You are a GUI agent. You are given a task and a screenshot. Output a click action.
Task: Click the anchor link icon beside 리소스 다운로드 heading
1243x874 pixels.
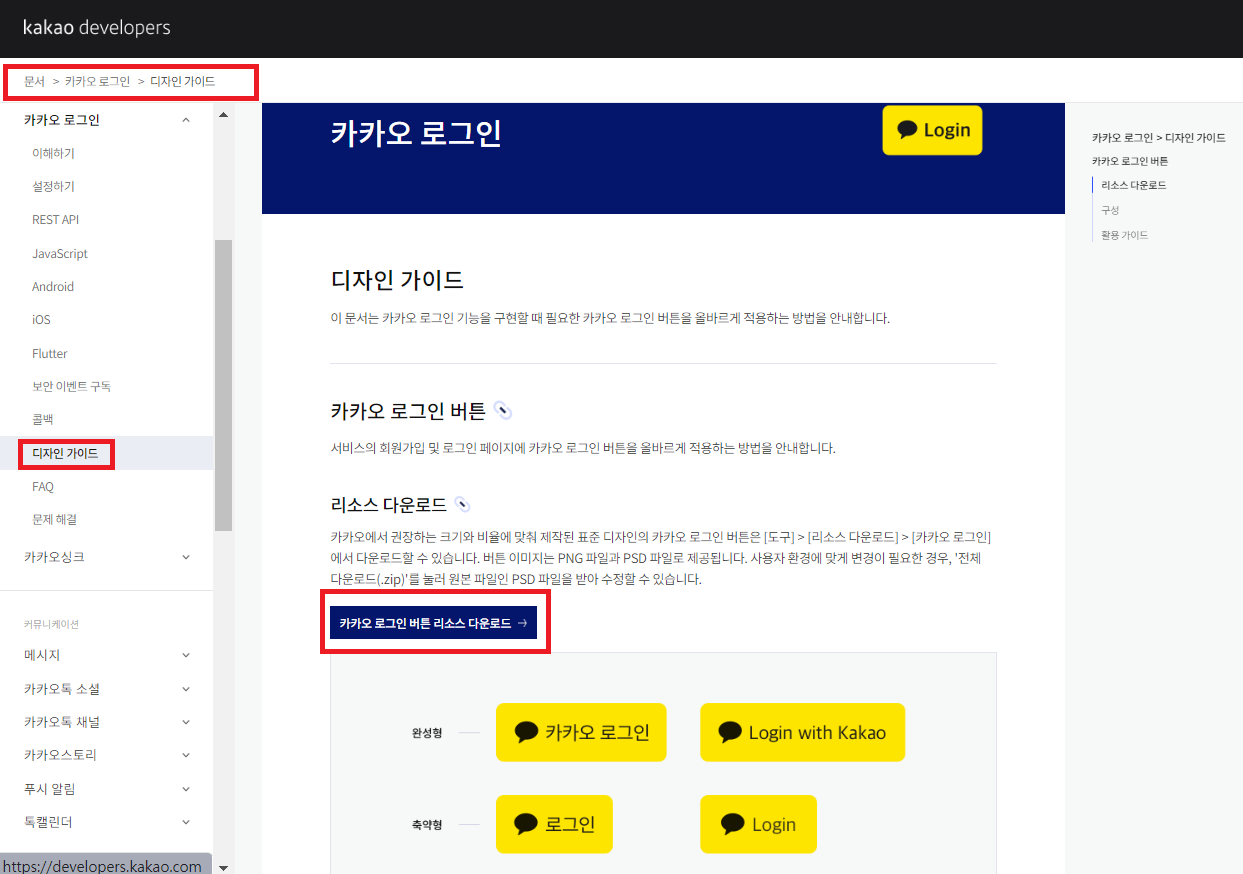[x=462, y=504]
